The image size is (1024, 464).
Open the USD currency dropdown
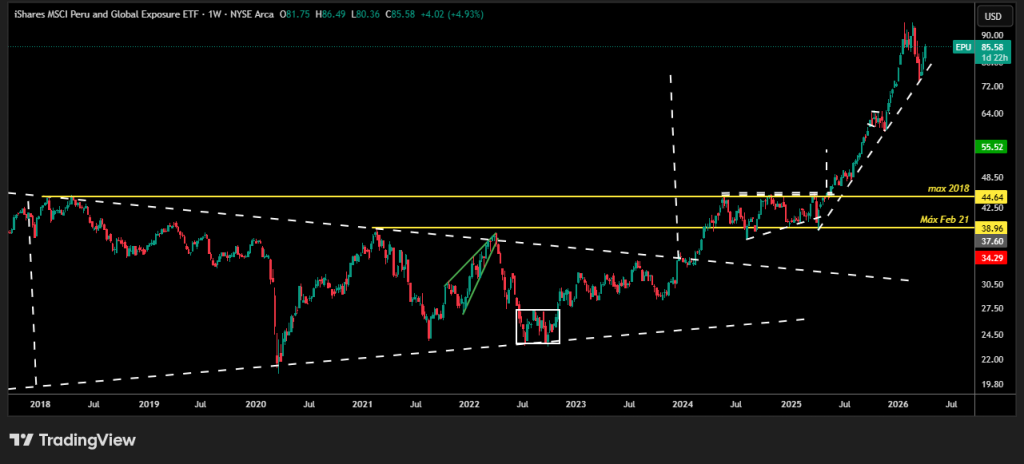point(992,16)
